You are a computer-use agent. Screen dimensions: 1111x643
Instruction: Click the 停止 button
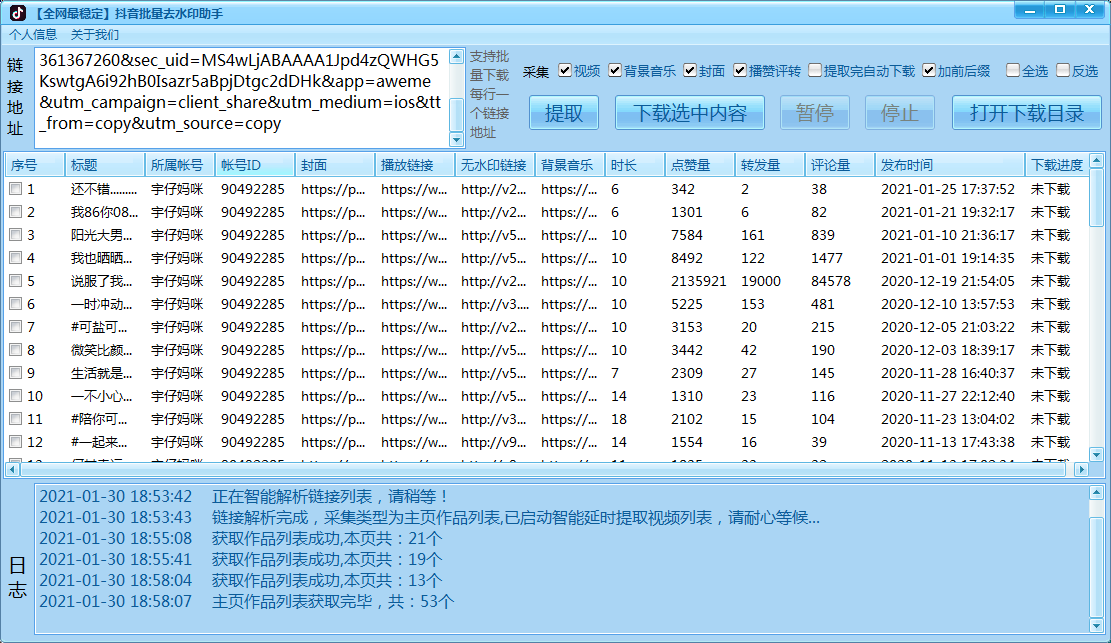point(900,113)
